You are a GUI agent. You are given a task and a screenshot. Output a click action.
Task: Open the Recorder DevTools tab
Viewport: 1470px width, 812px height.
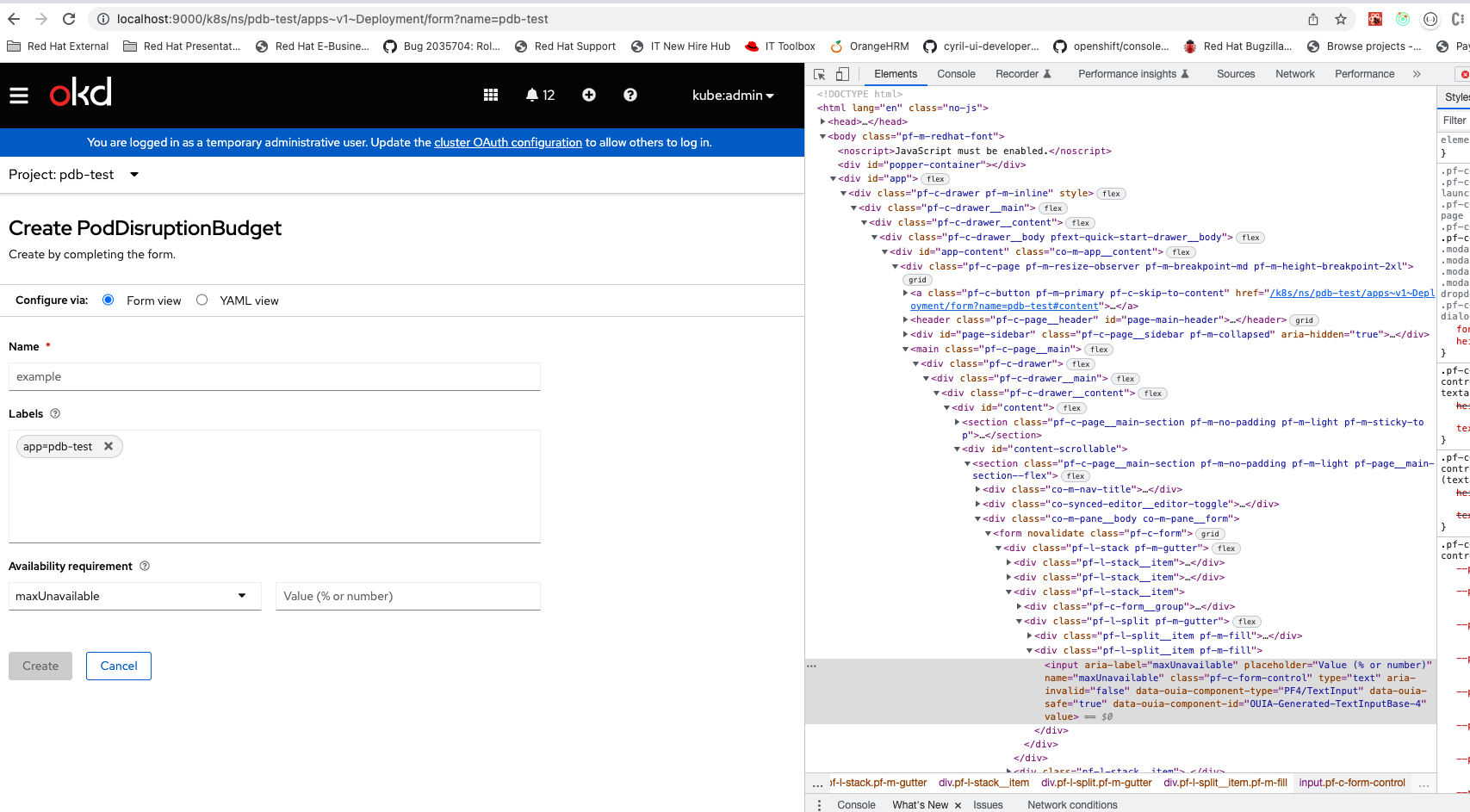pos(1023,74)
